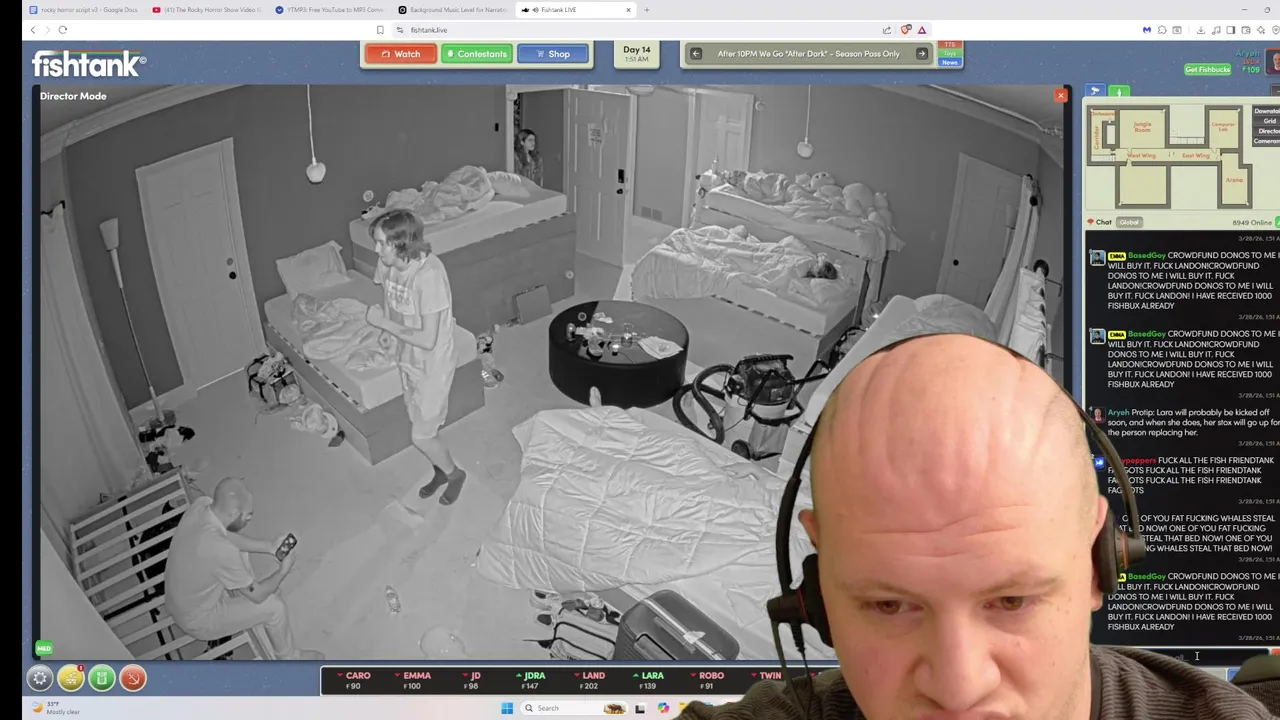
Task: Open the Contestants page
Action: click(476, 54)
